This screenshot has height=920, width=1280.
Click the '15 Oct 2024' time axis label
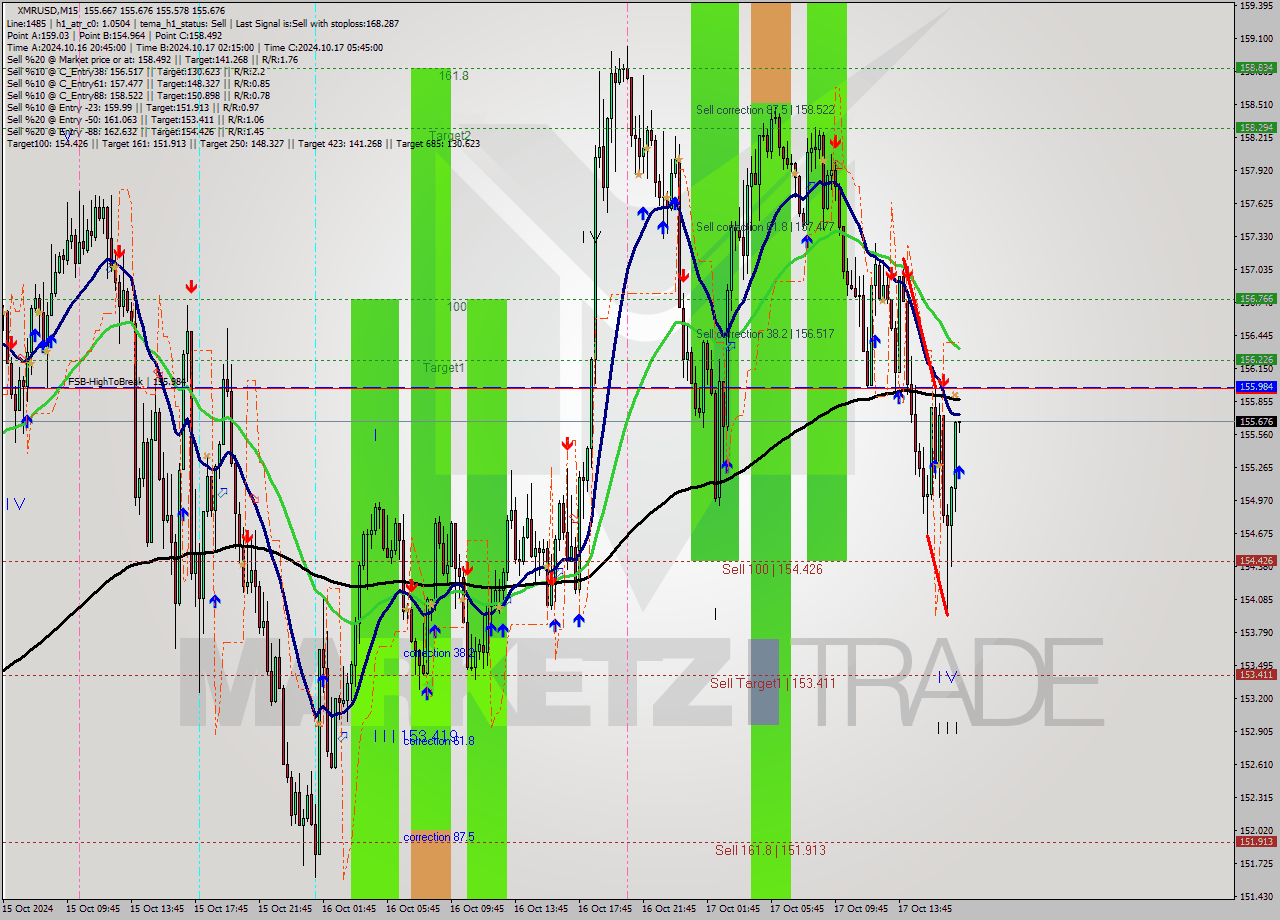point(27,909)
